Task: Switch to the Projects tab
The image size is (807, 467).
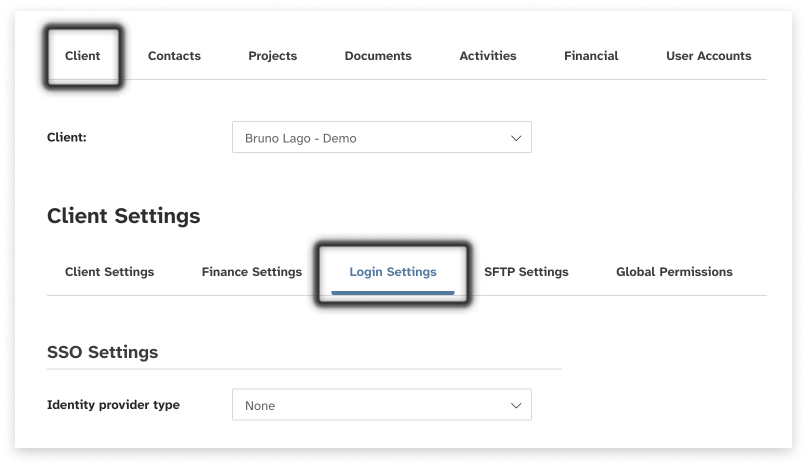Action: pyautogui.click(x=272, y=56)
